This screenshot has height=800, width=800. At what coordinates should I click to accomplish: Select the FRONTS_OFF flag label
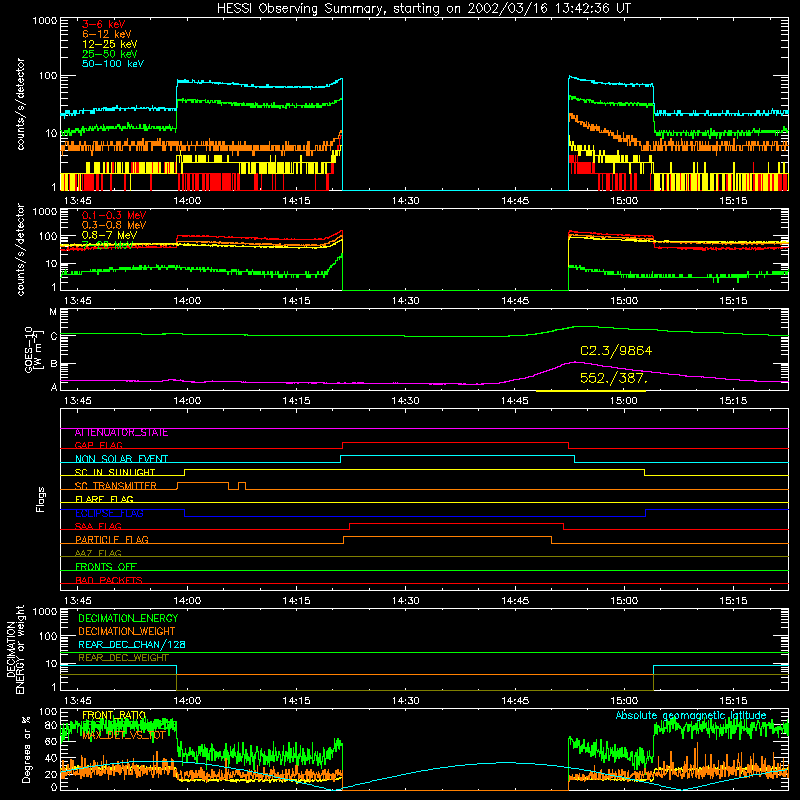click(106, 567)
